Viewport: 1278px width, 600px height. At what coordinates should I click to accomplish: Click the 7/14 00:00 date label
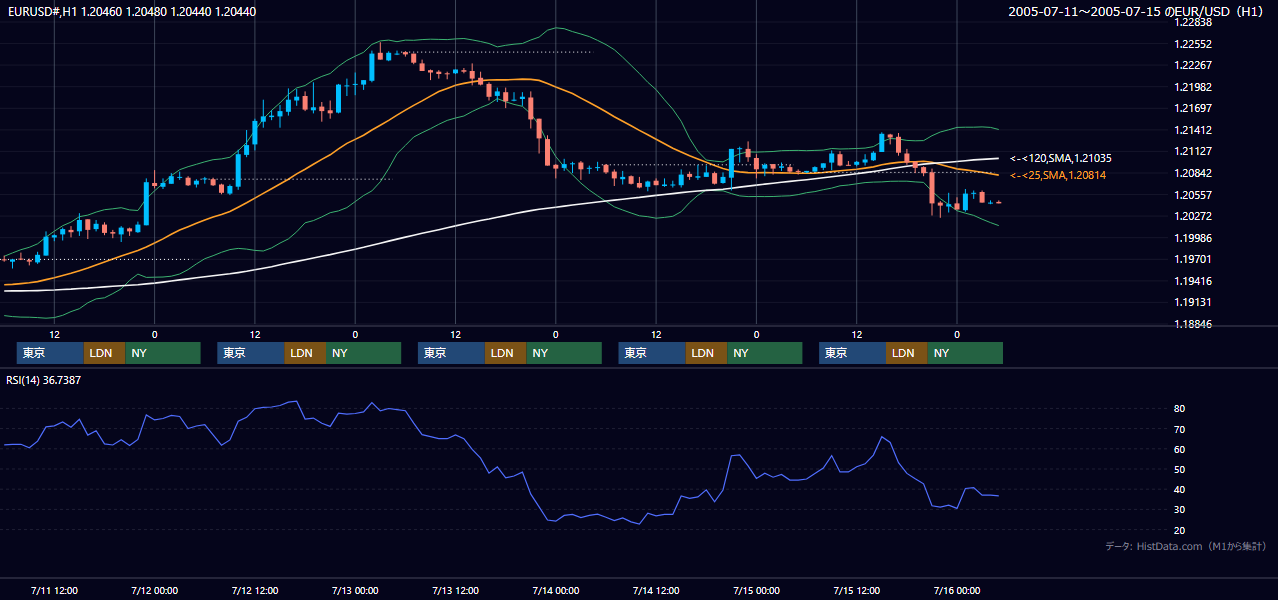point(555,590)
